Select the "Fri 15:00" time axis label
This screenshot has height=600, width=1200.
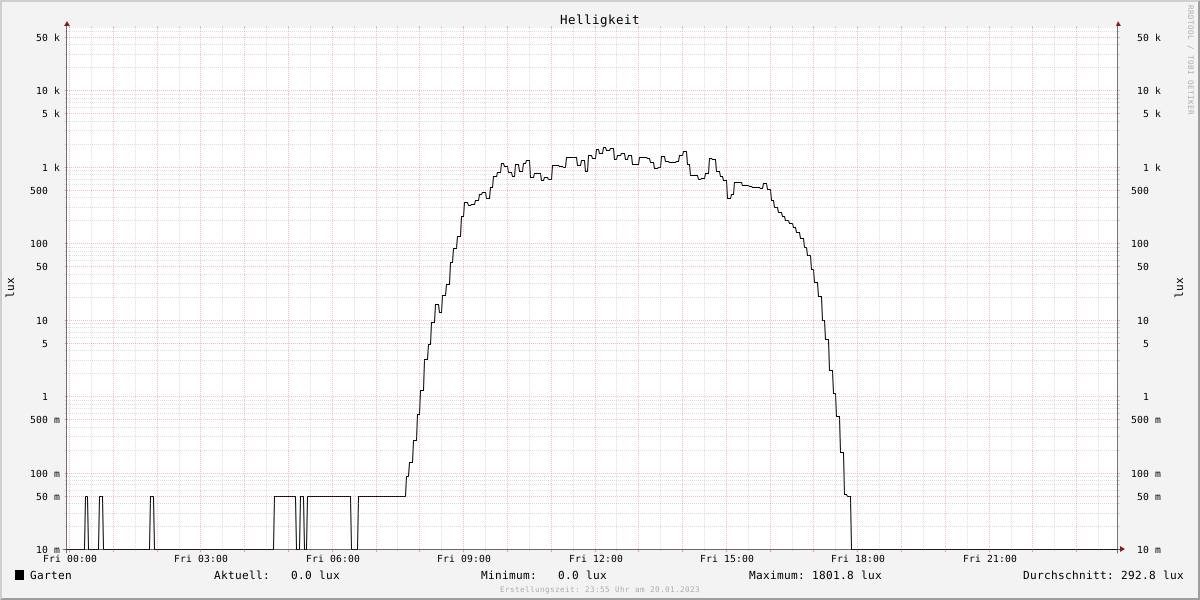click(x=727, y=559)
